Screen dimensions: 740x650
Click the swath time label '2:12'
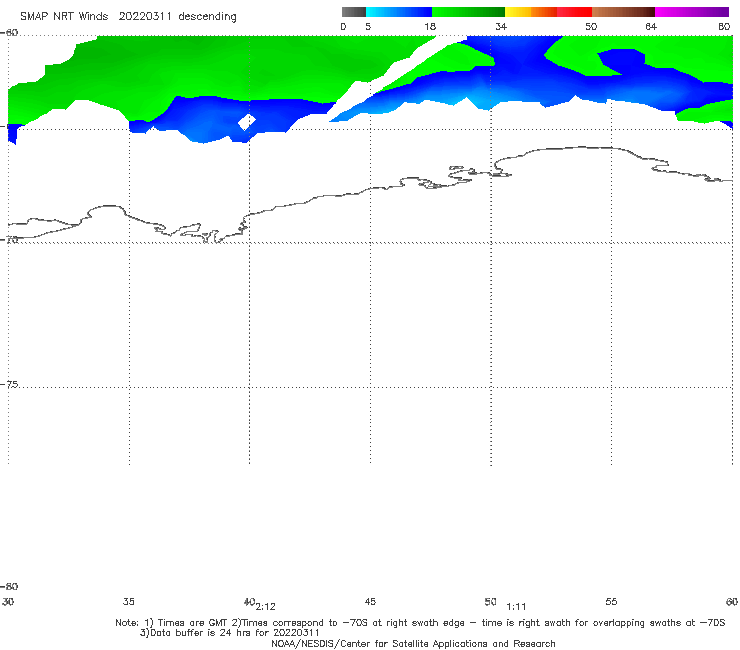[266, 607]
